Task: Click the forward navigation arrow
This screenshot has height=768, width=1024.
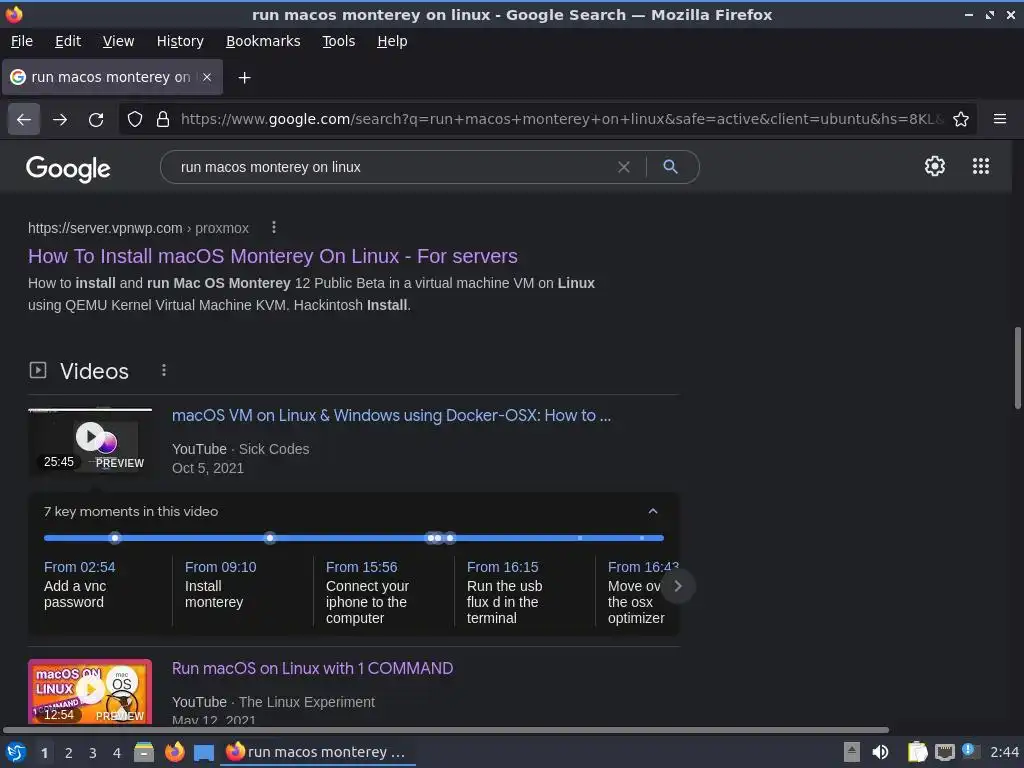Action: [x=60, y=120]
